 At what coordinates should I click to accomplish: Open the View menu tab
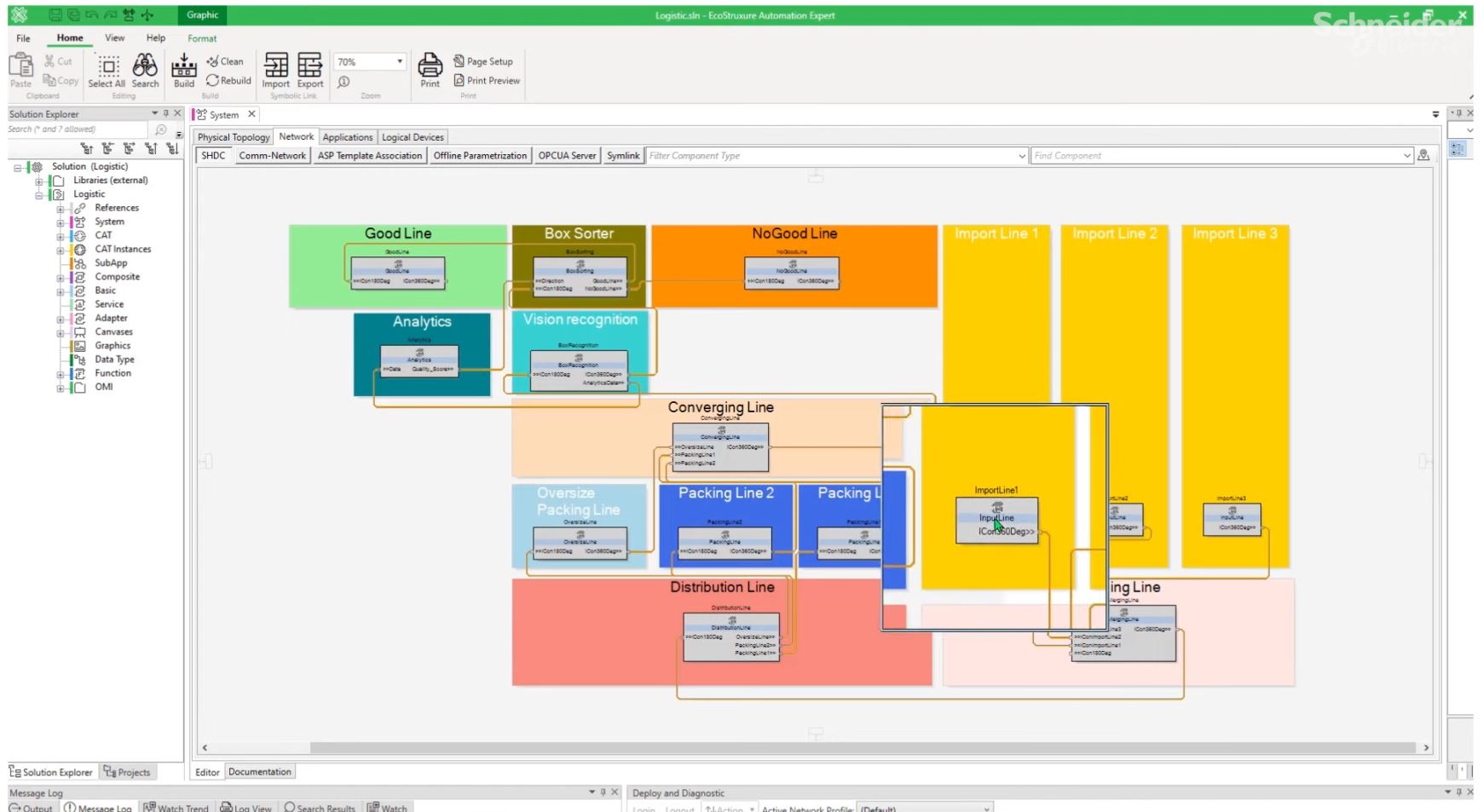114,38
